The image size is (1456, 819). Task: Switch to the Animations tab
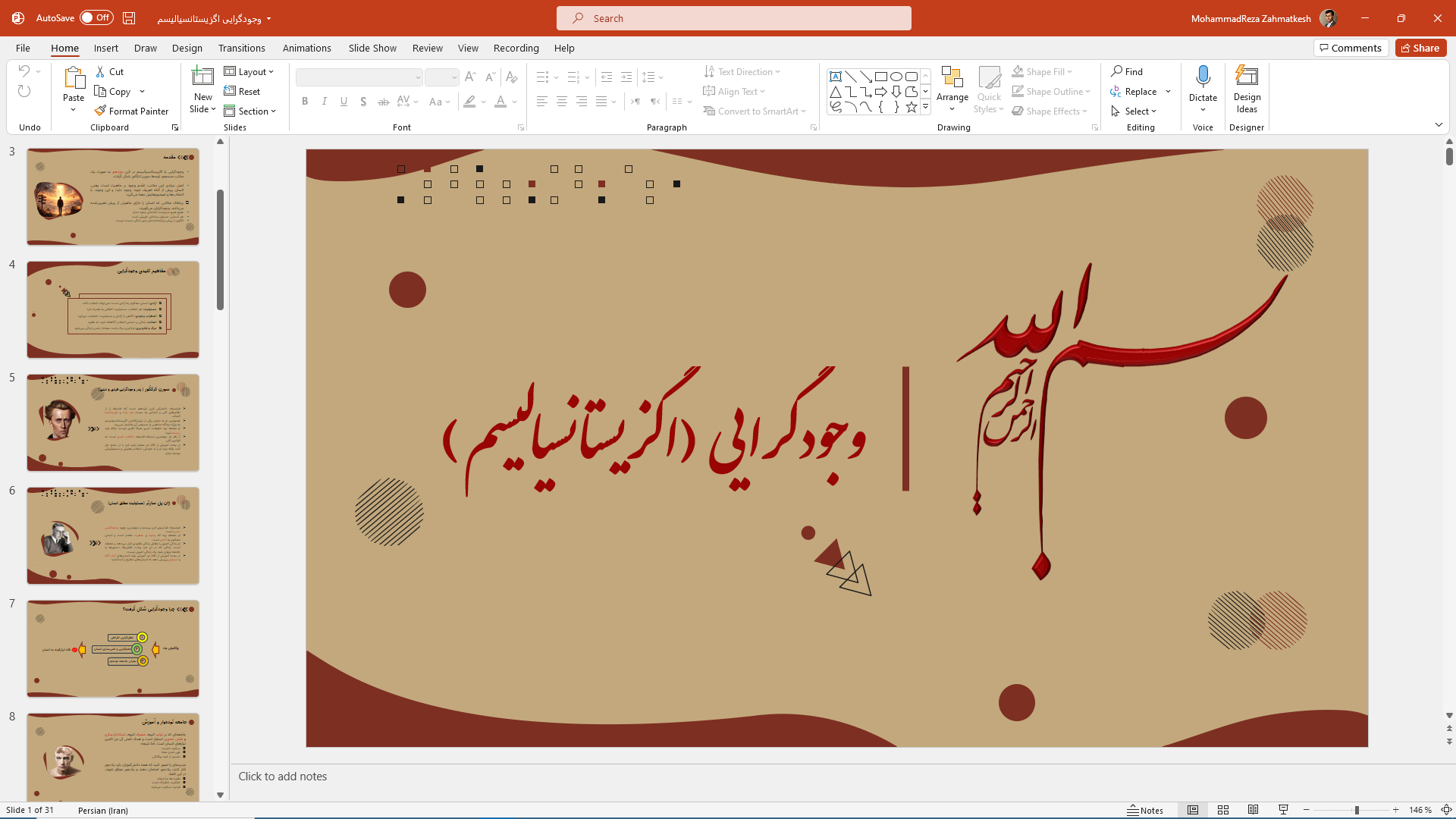pyautogui.click(x=306, y=48)
